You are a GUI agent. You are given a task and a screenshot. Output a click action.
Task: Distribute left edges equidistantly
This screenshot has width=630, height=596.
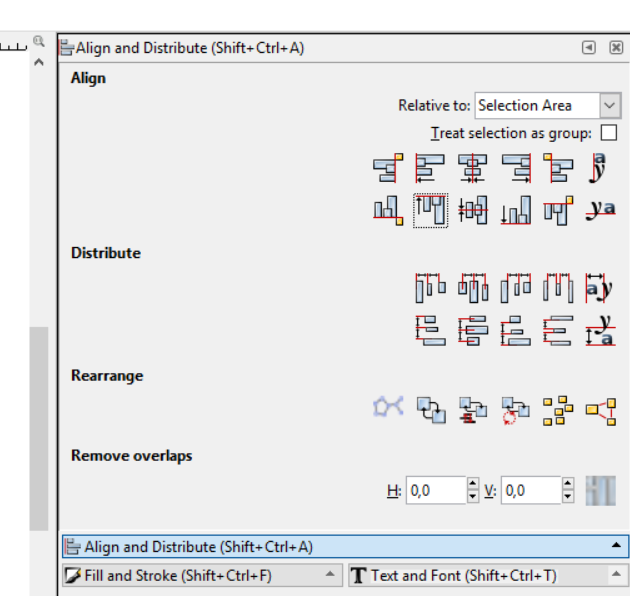point(430,288)
